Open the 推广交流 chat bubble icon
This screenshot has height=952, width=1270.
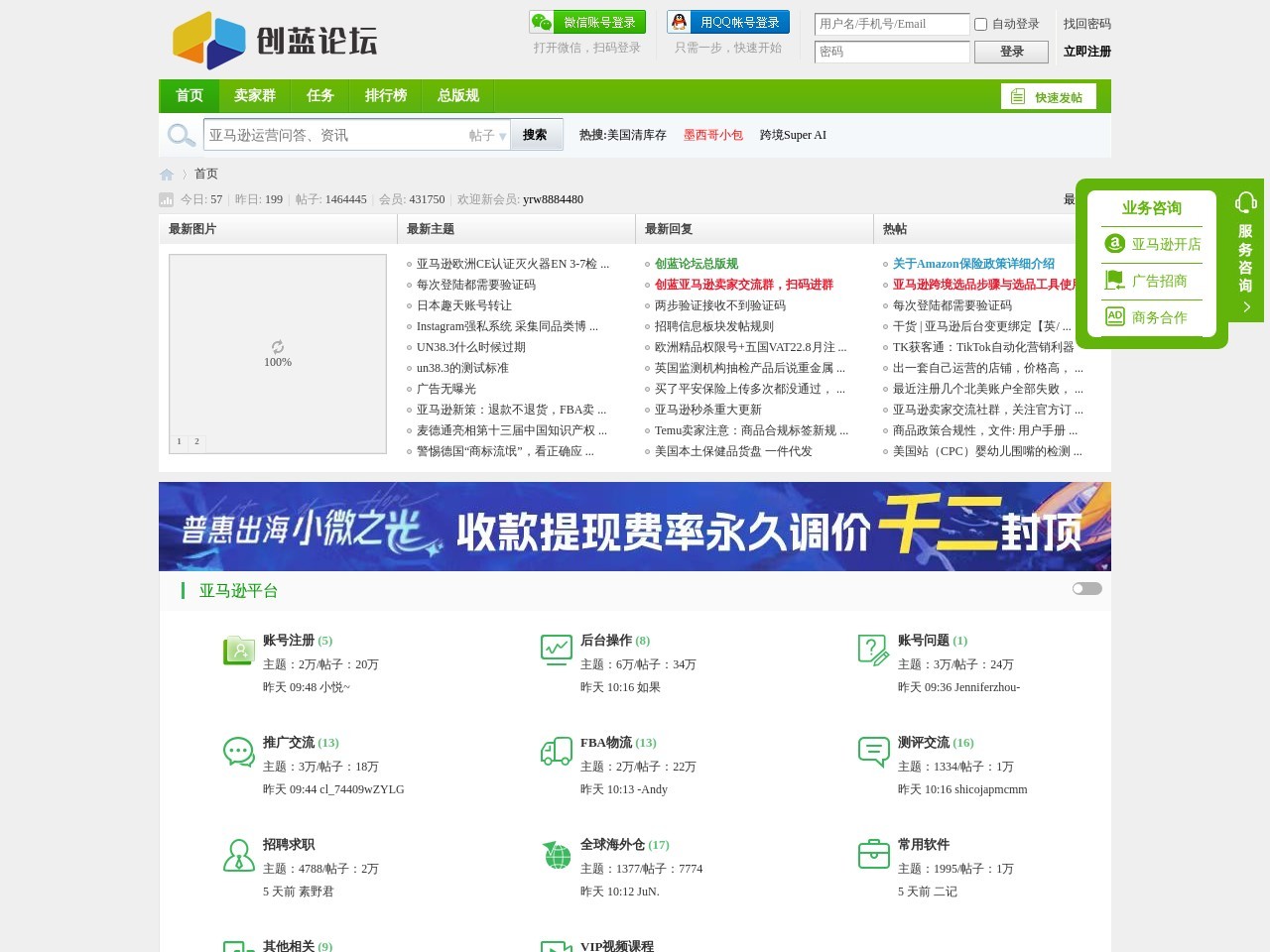pyautogui.click(x=239, y=753)
